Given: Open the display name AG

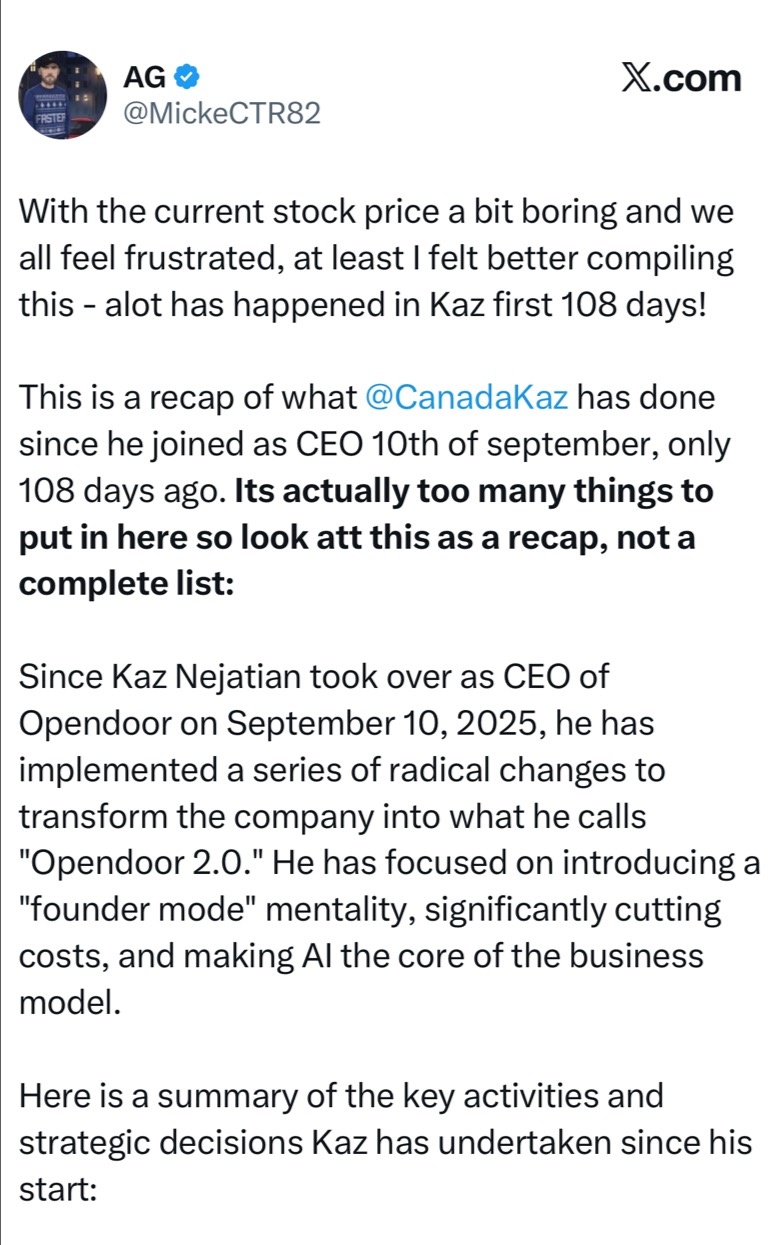Looking at the screenshot, I should [x=144, y=78].
